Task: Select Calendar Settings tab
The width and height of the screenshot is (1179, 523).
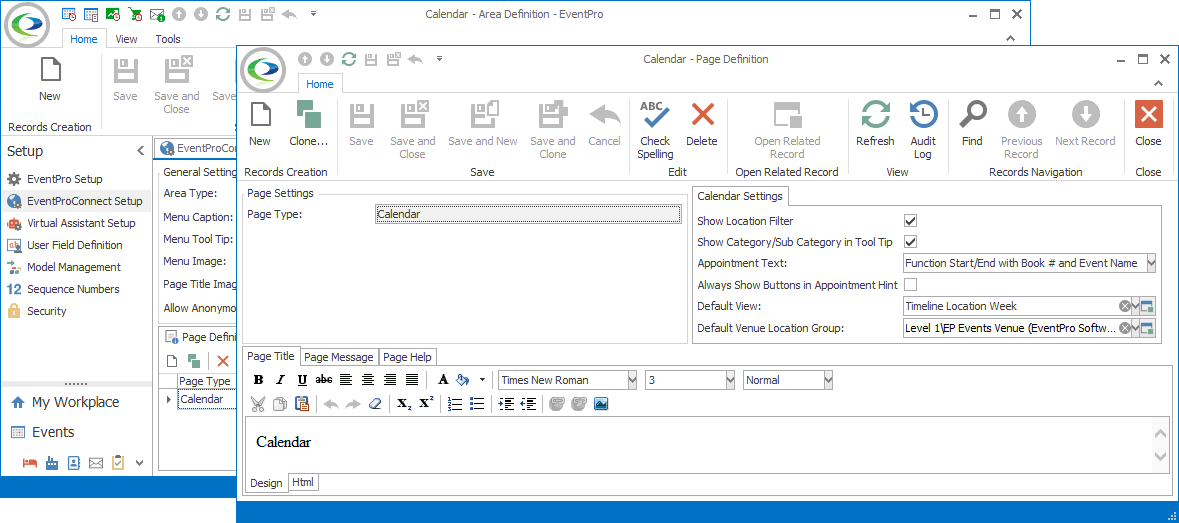Action: tap(740, 196)
